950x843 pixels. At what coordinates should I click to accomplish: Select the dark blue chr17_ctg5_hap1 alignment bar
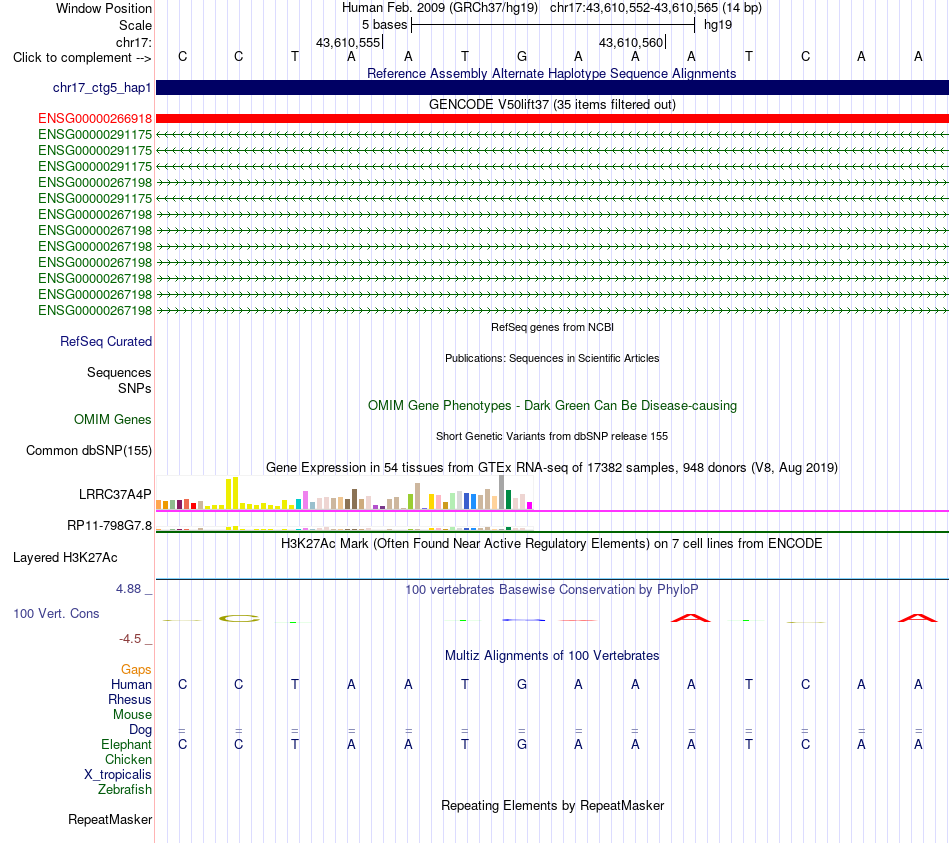point(552,87)
